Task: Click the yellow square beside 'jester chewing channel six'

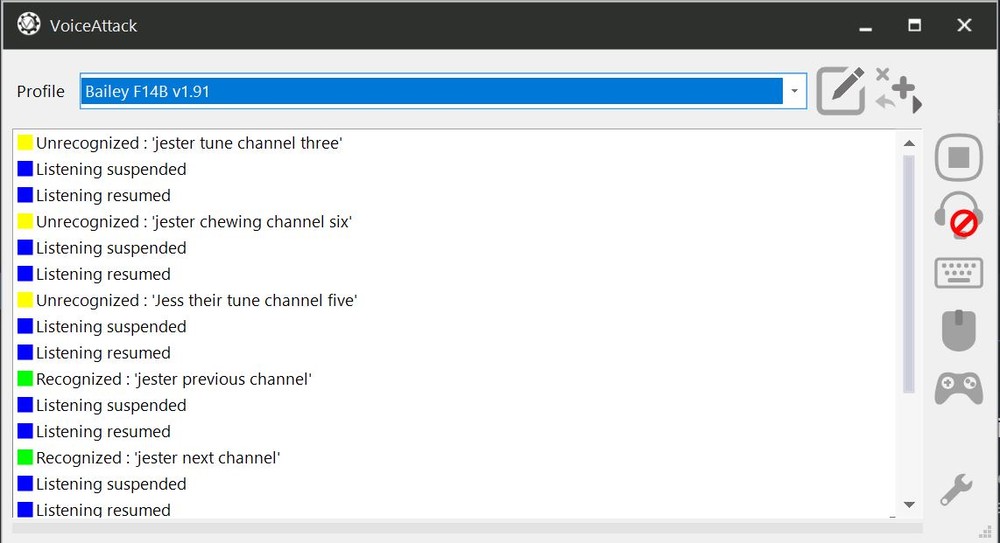Action: 25,221
